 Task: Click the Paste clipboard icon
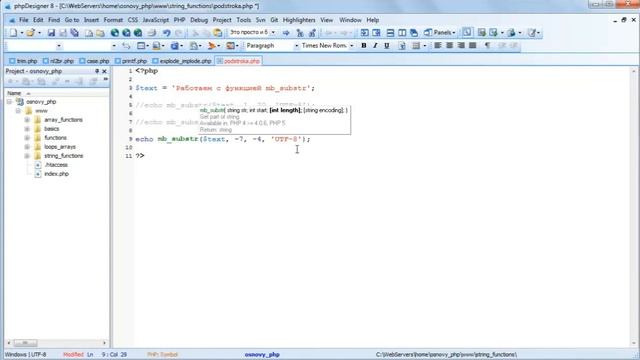click(218, 33)
